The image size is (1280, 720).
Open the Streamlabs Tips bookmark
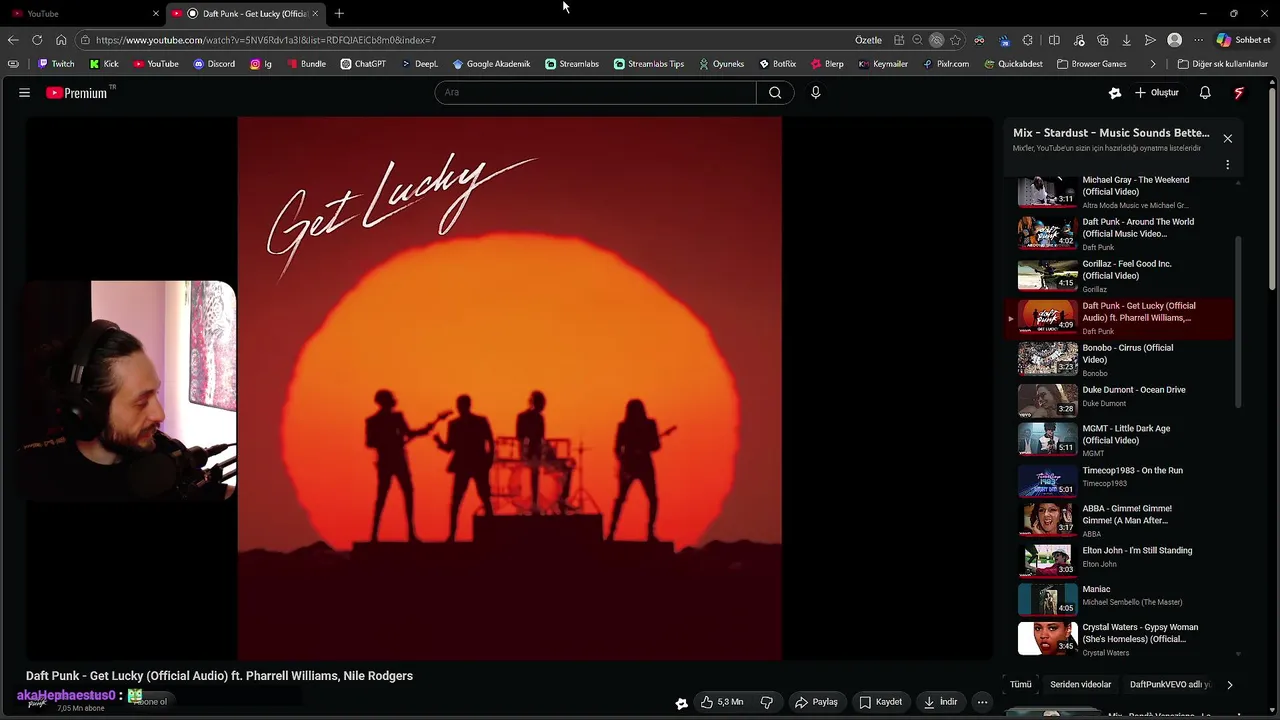(x=649, y=64)
